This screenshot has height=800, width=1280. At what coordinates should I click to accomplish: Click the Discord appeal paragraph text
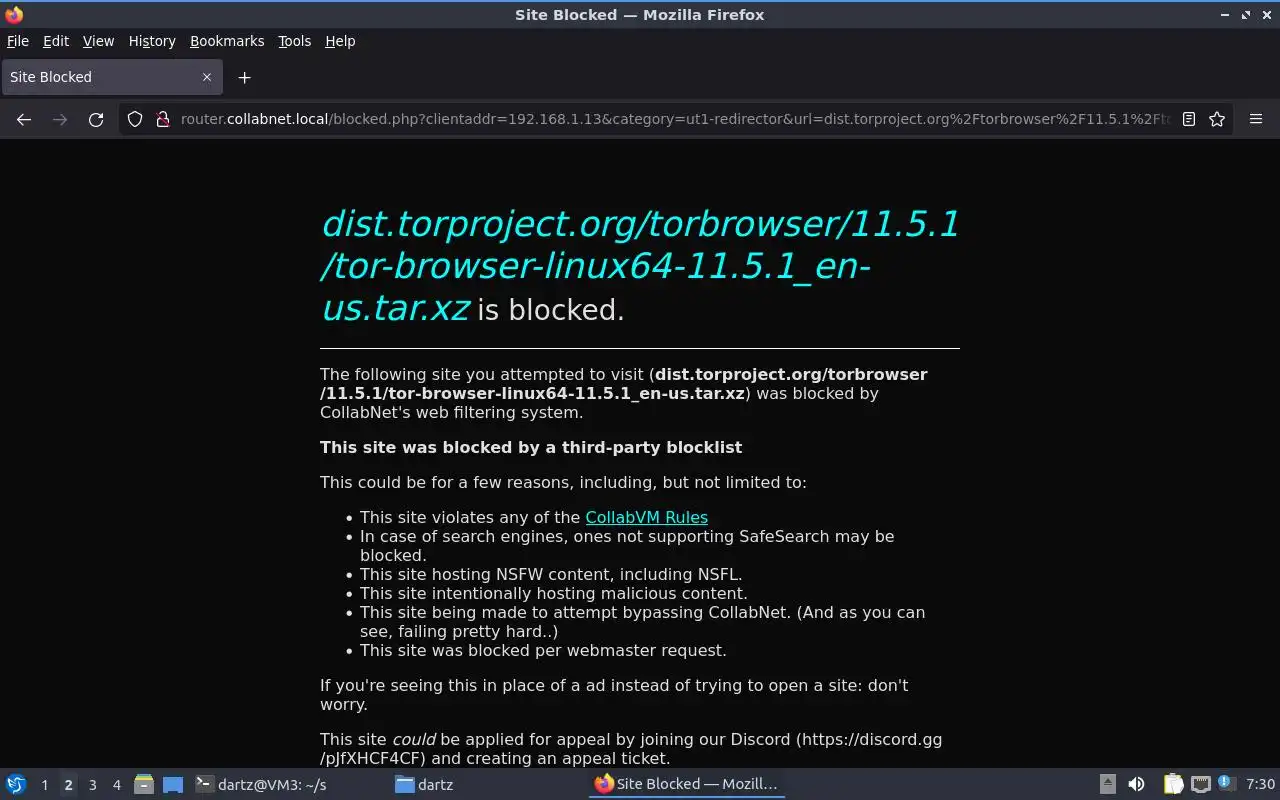[x=631, y=749]
